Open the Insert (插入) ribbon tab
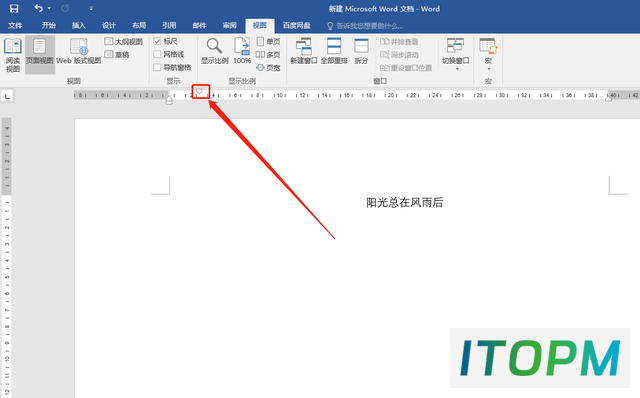The image size is (640, 398). coord(79,26)
